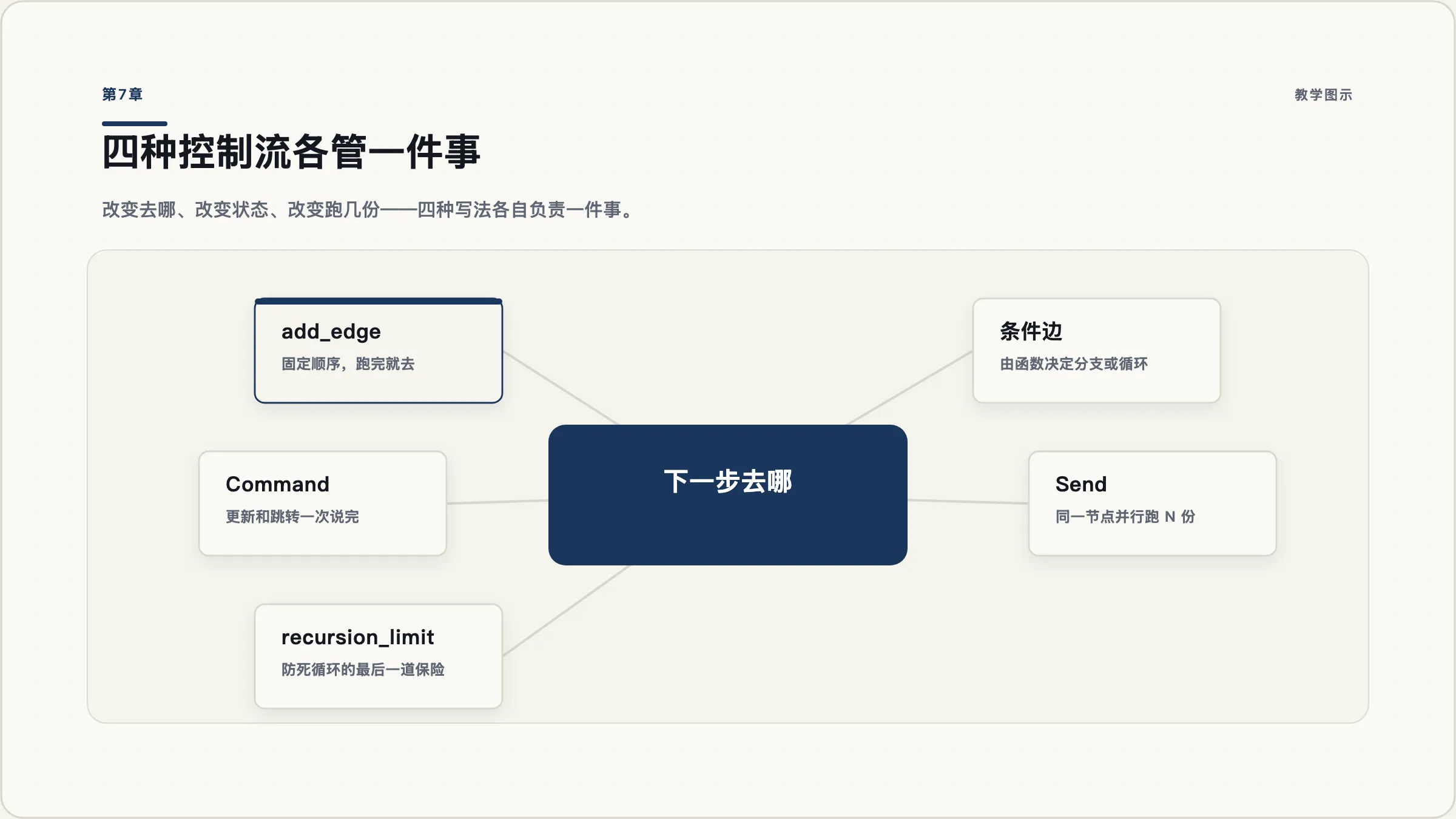Image resolution: width=1456 pixels, height=819 pixels.
Task: Open the recursion_limit card
Action: pyautogui.click(x=379, y=656)
